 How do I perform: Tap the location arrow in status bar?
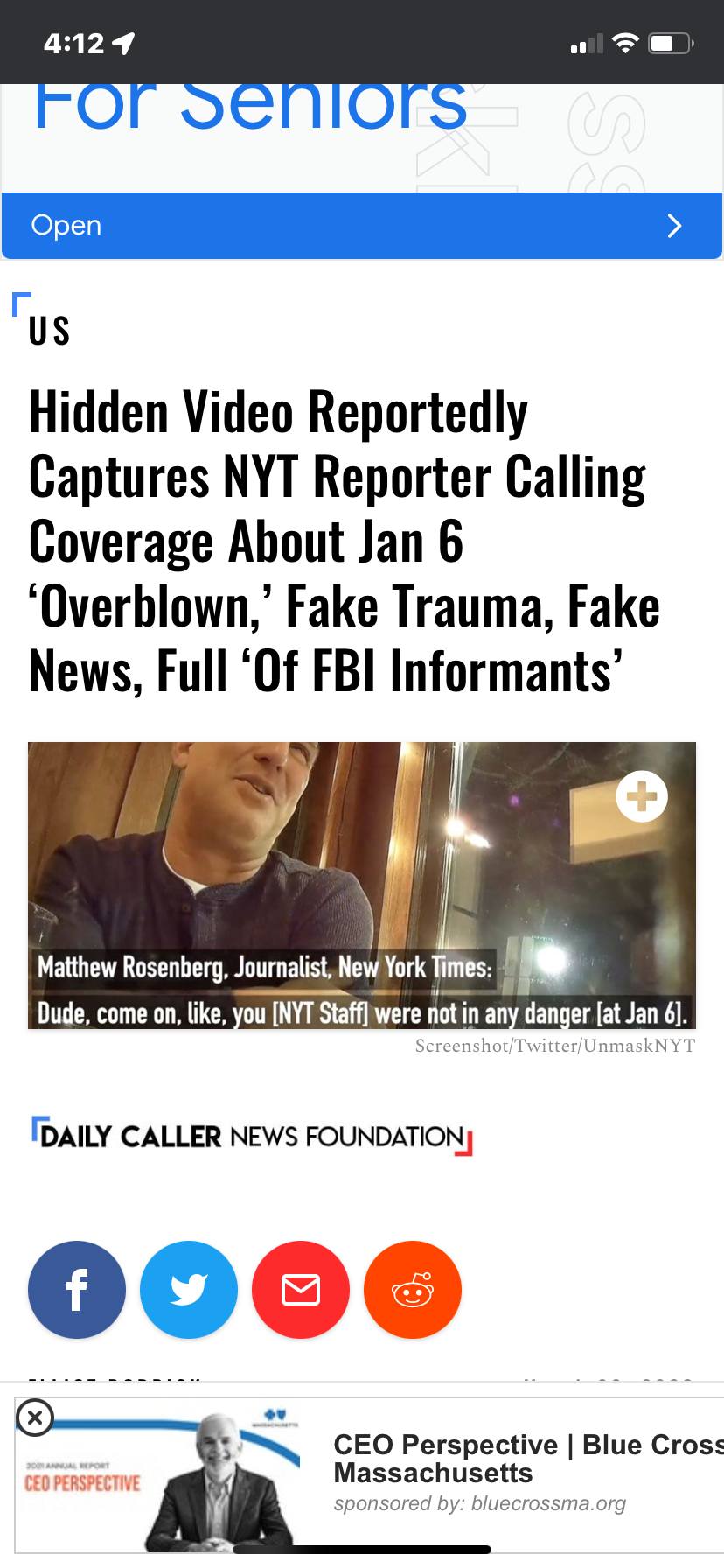[124, 43]
